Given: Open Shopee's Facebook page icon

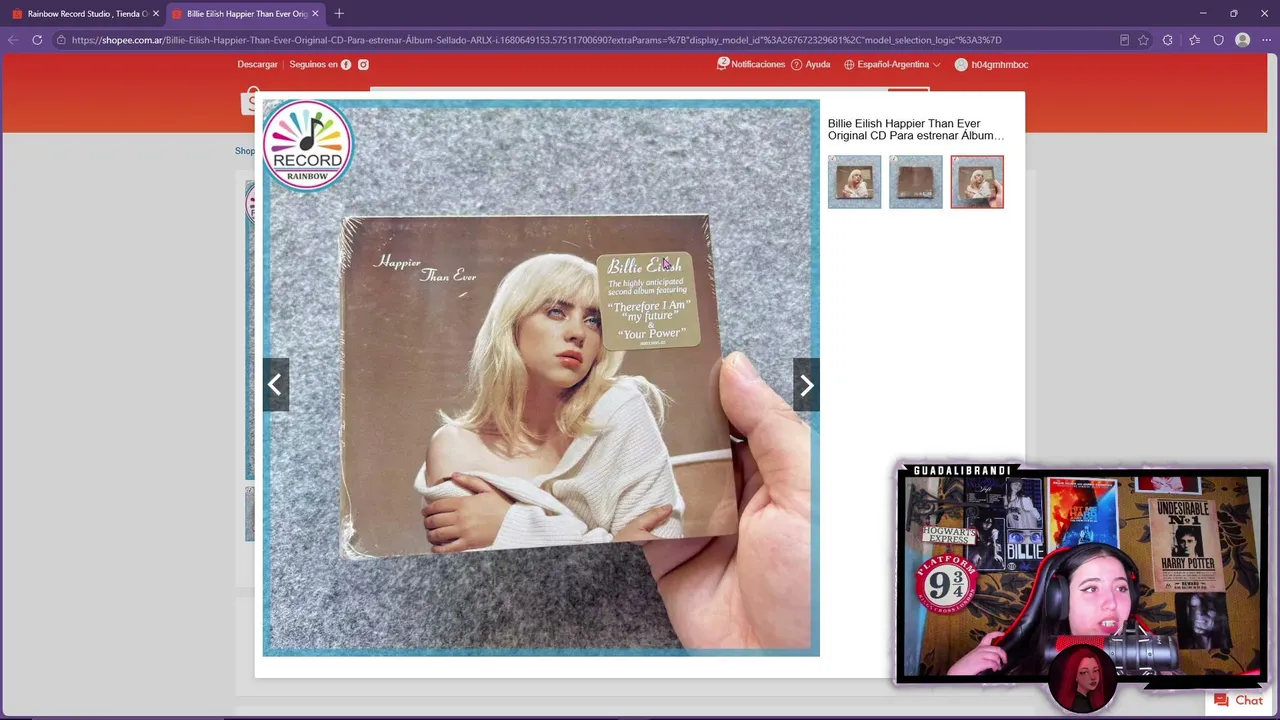Looking at the screenshot, I should coord(346,64).
